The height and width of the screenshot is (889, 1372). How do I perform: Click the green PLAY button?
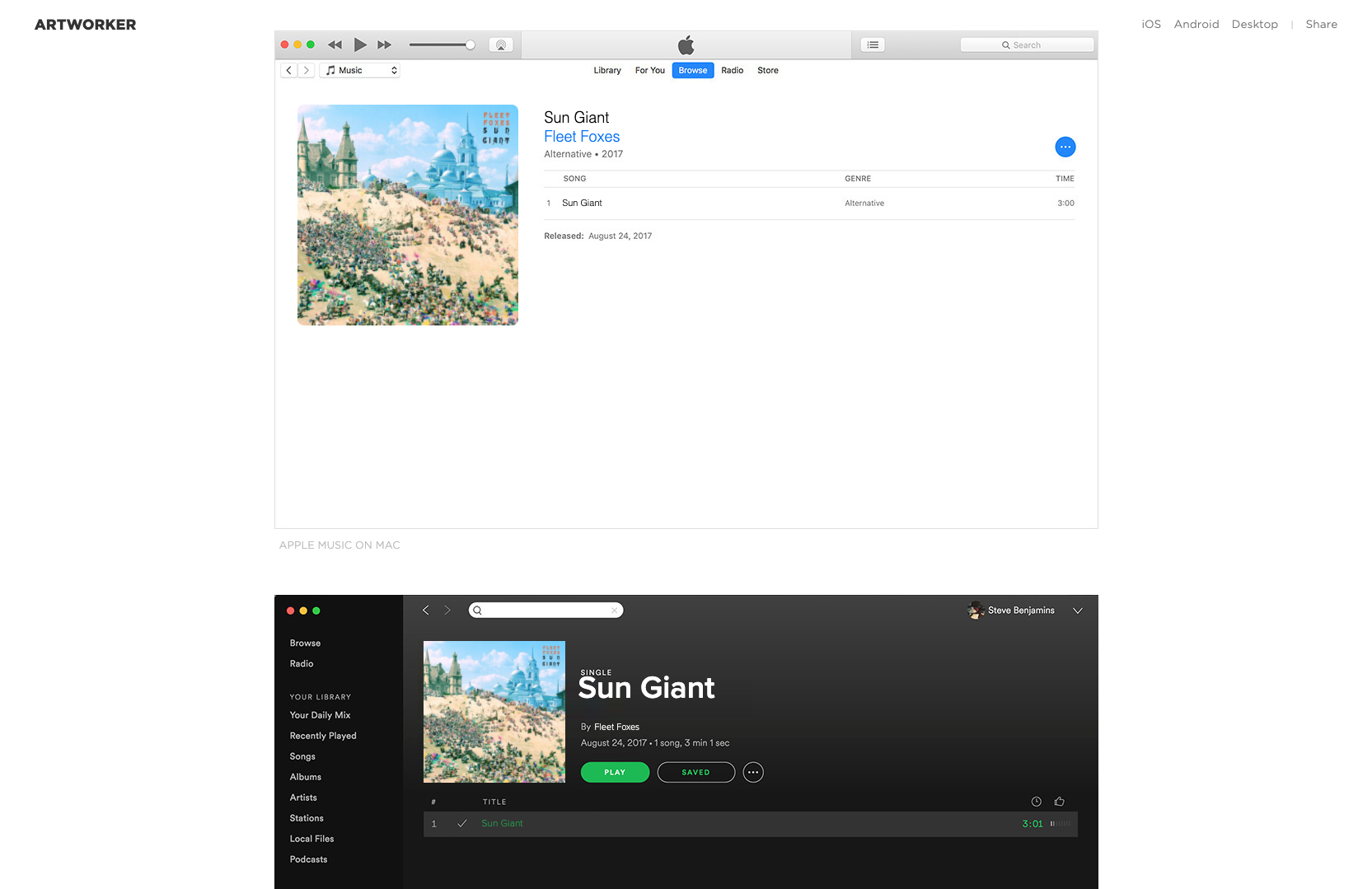tap(615, 773)
